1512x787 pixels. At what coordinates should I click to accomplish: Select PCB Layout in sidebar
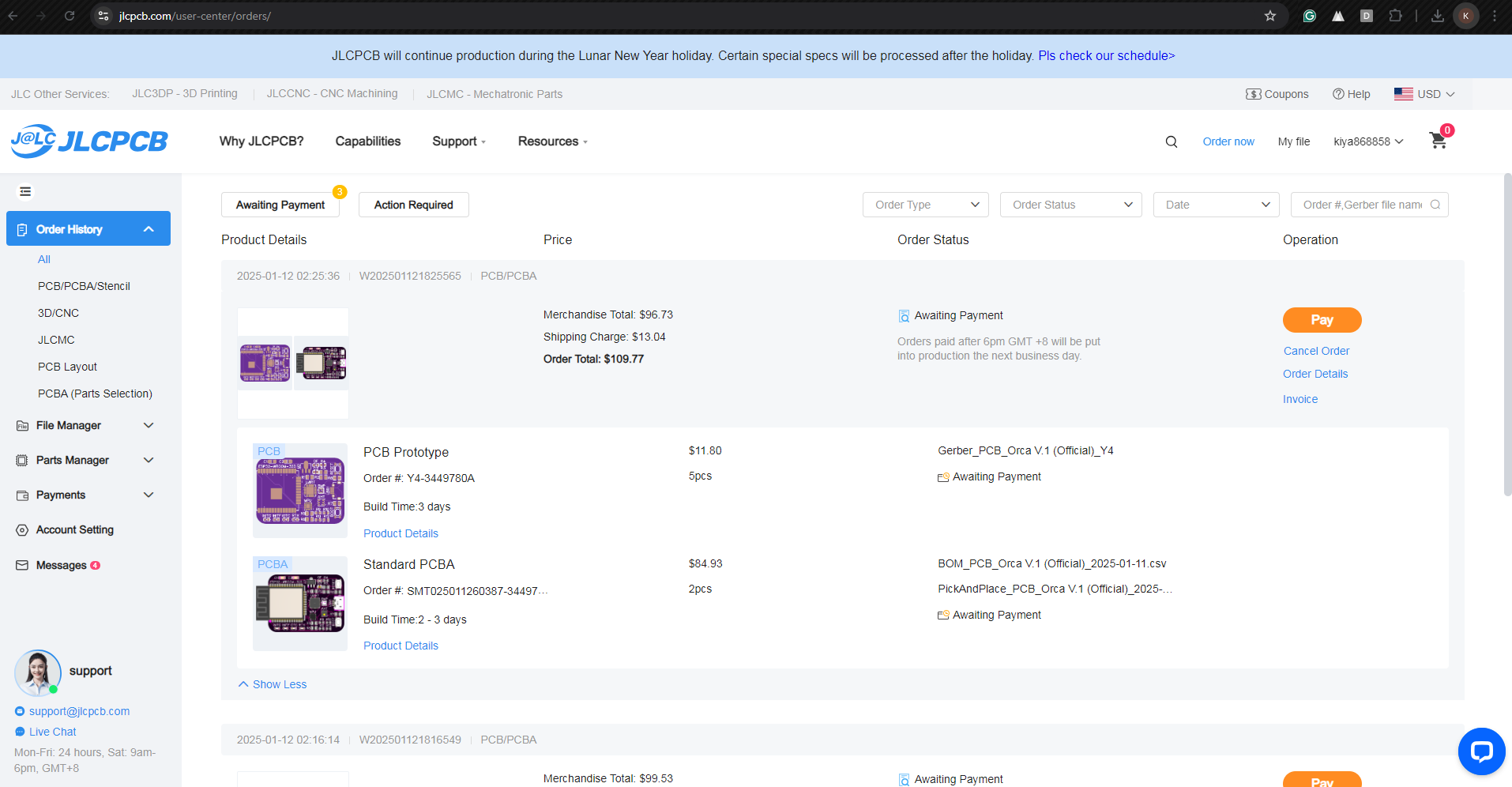click(67, 367)
